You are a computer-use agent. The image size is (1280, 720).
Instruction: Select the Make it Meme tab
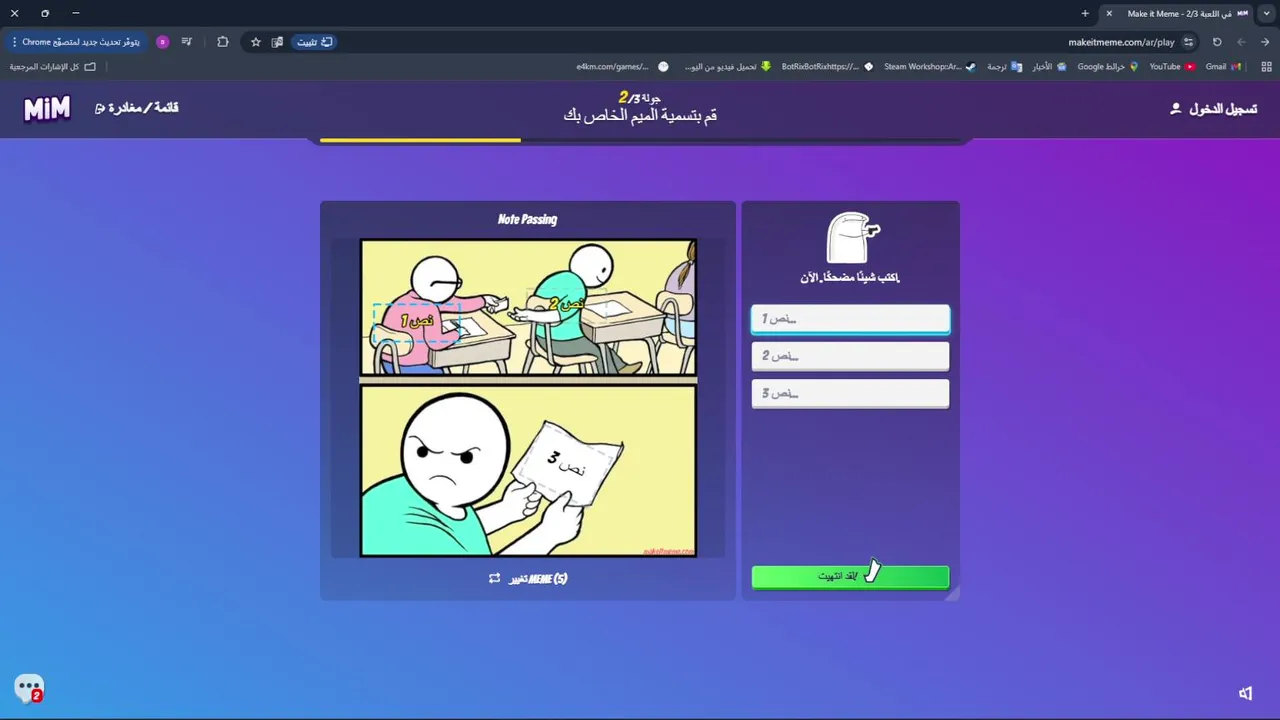pyautogui.click(x=1178, y=14)
